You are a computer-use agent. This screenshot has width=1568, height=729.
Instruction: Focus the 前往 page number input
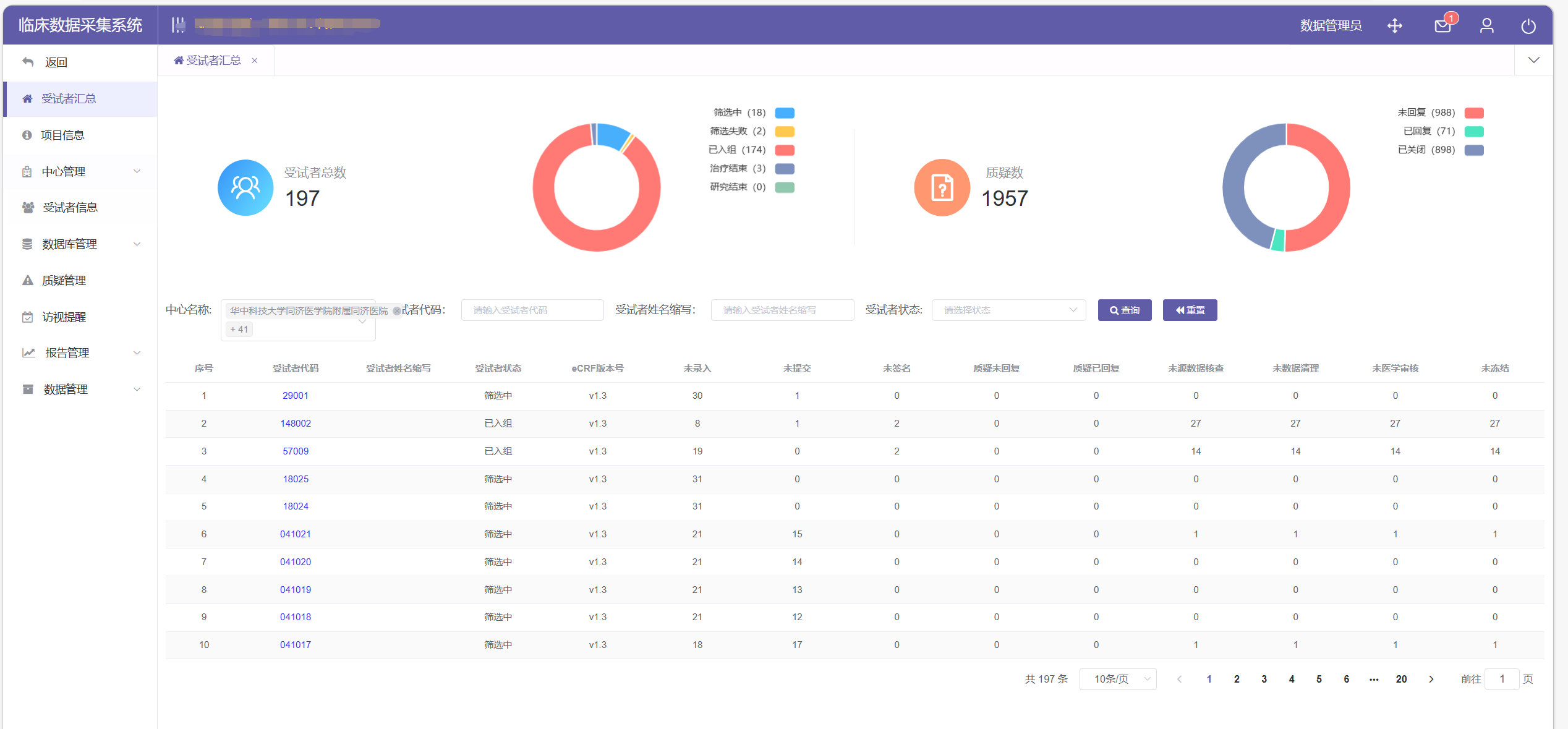pos(1502,679)
